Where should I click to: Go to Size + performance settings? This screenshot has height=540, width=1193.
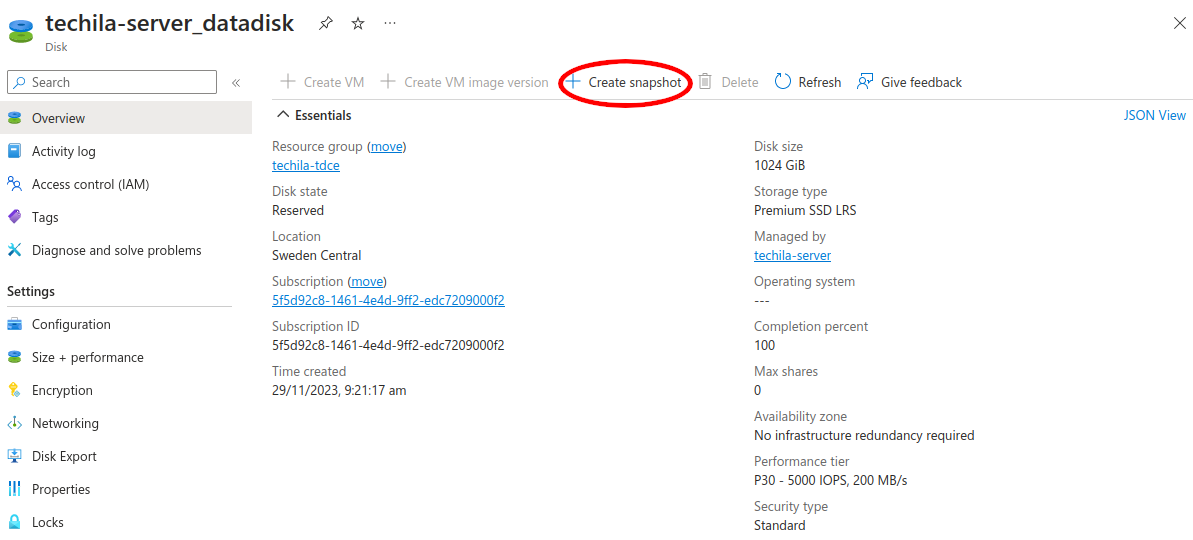click(x=87, y=357)
